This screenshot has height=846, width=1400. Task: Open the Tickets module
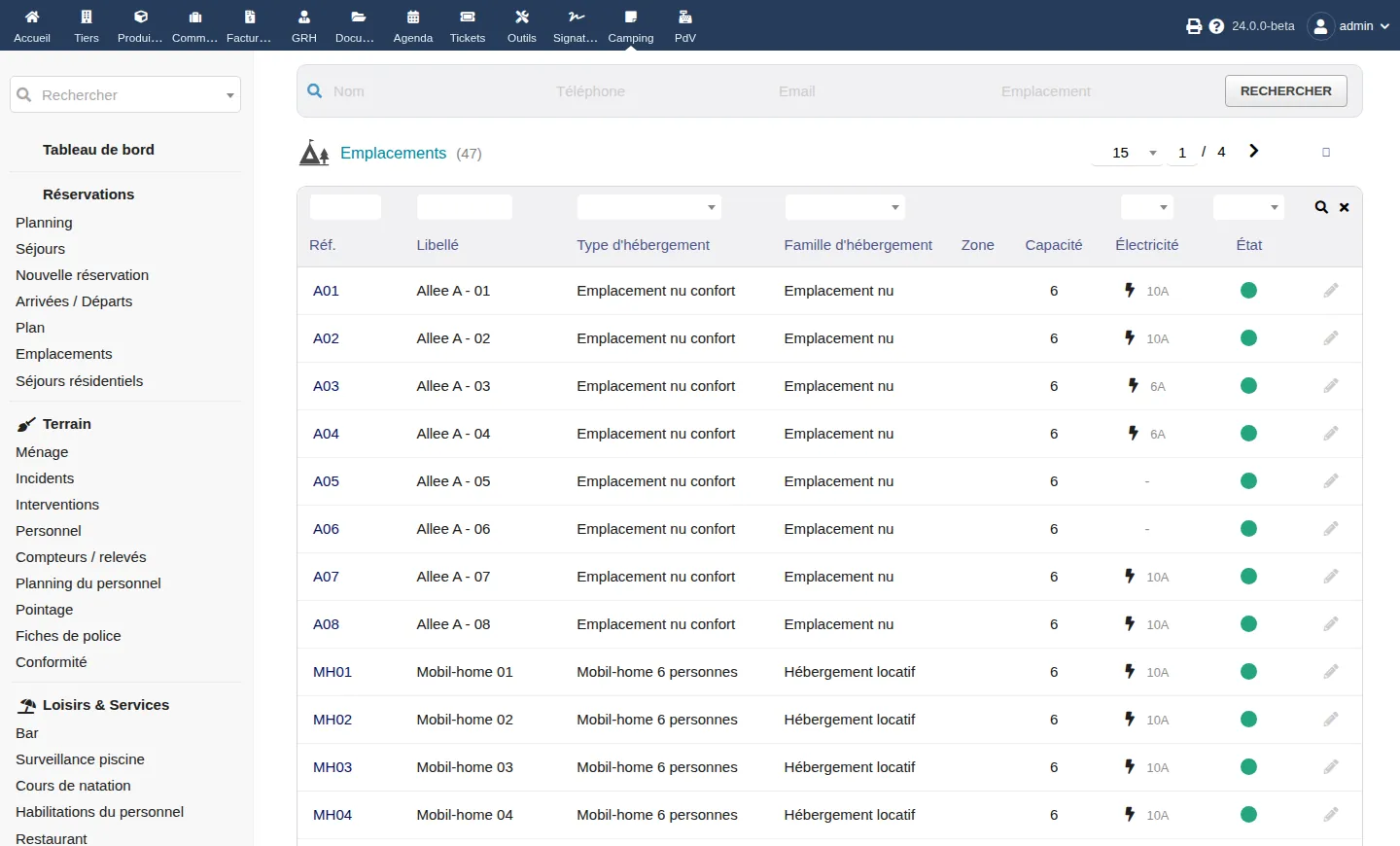[468, 26]
